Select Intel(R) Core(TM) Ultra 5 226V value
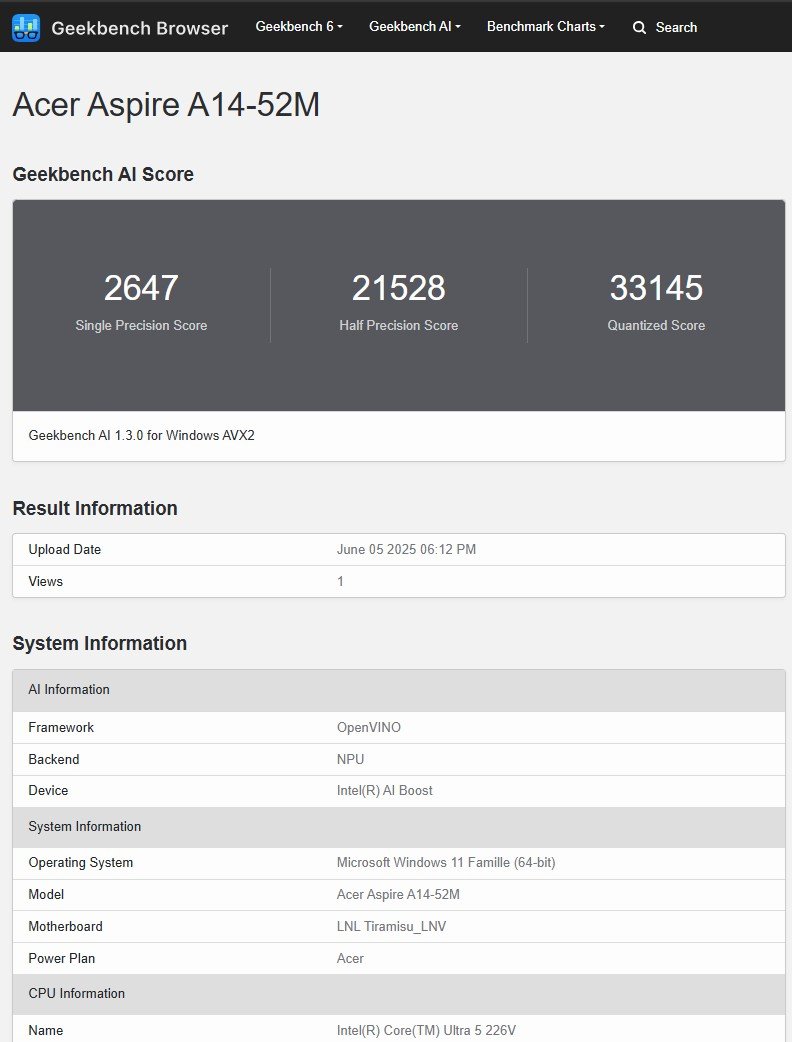This screenshot has height=1042, width=792. tap(426, 1031)
